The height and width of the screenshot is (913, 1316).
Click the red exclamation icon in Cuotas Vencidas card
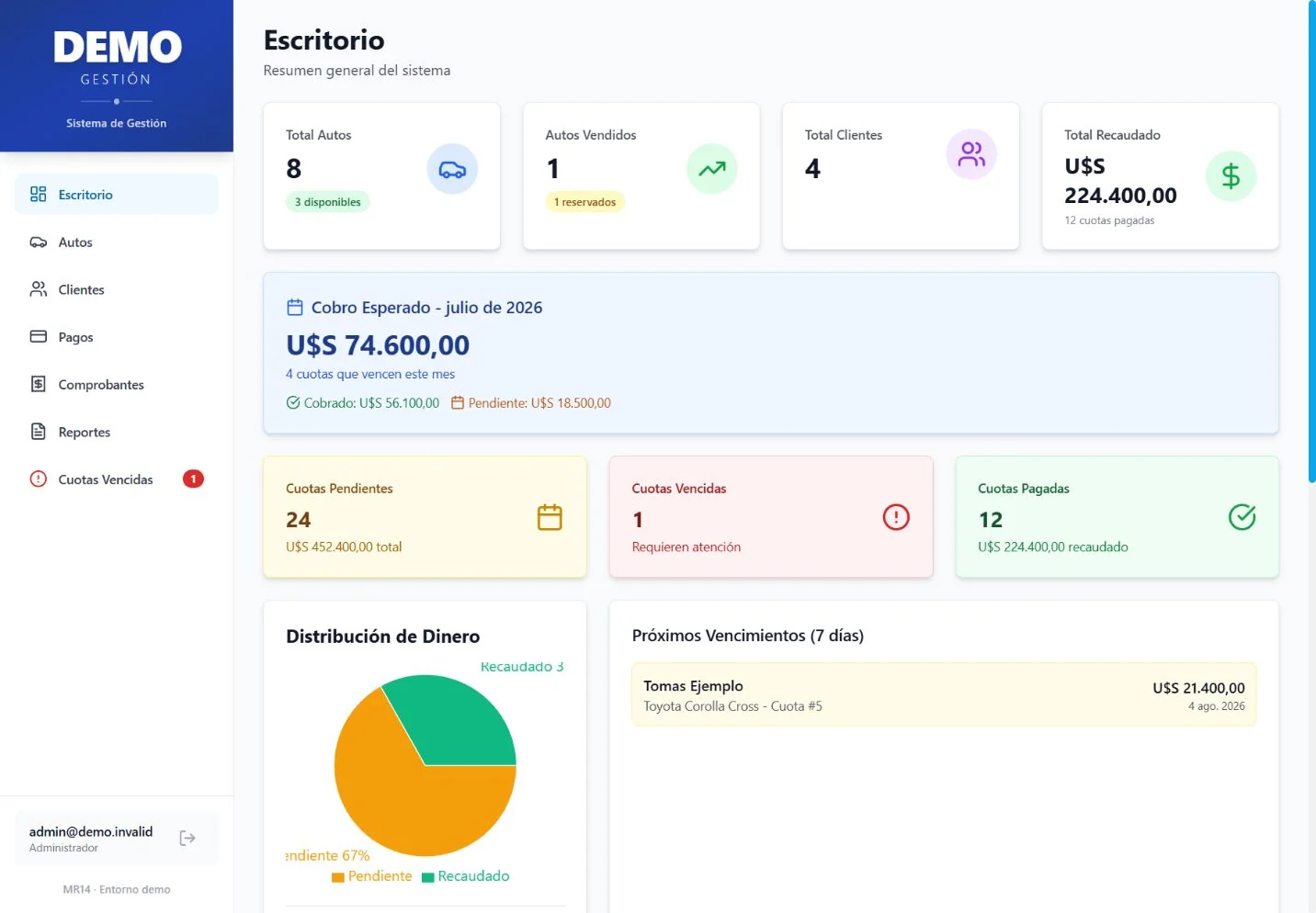click(x=896, y=517)
